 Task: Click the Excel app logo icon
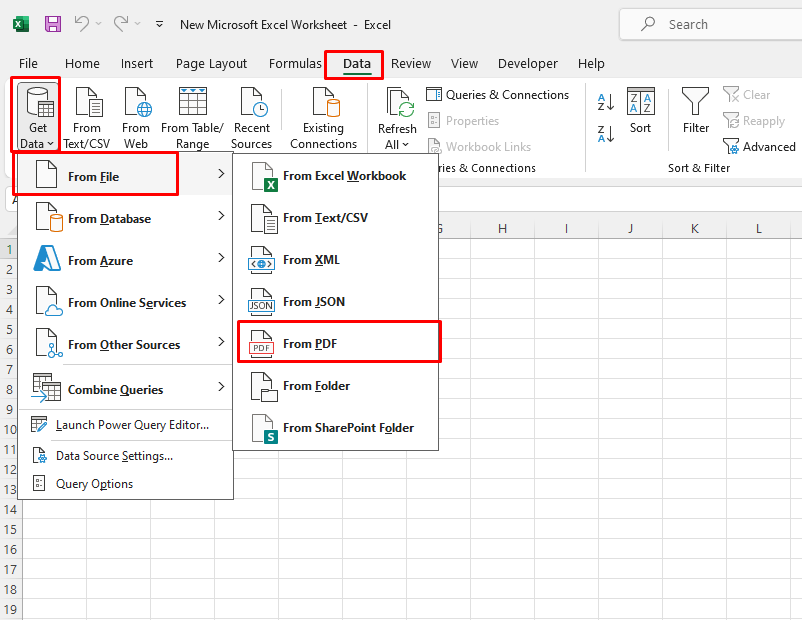tap(21, 24)
